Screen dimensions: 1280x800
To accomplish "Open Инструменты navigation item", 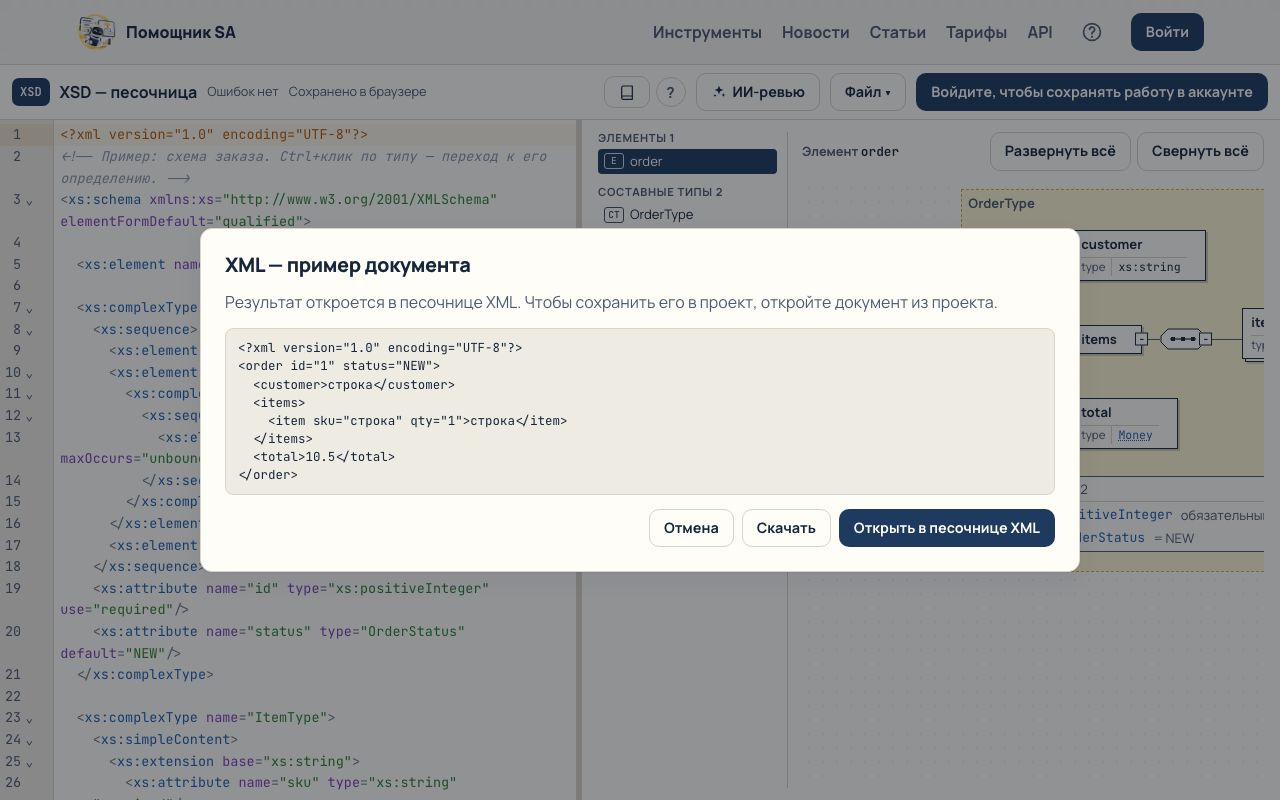I will click(x=707, y=32).
